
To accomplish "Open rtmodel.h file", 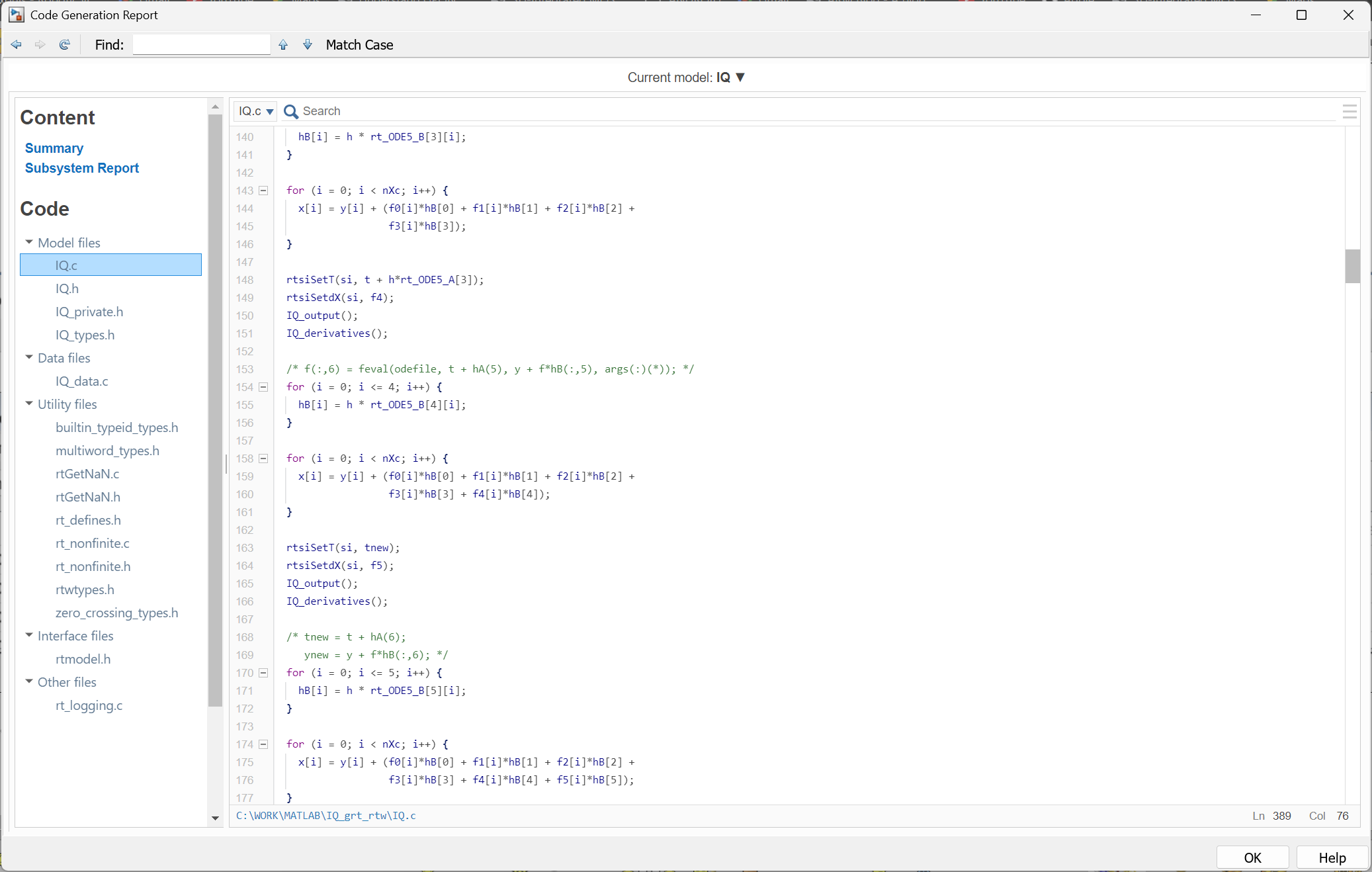I will [83, 659].
